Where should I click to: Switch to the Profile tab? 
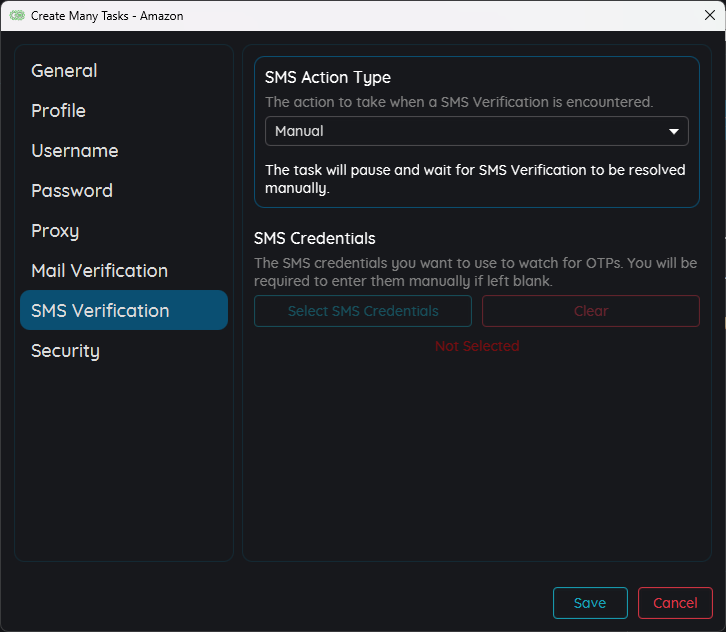(58, 111)
